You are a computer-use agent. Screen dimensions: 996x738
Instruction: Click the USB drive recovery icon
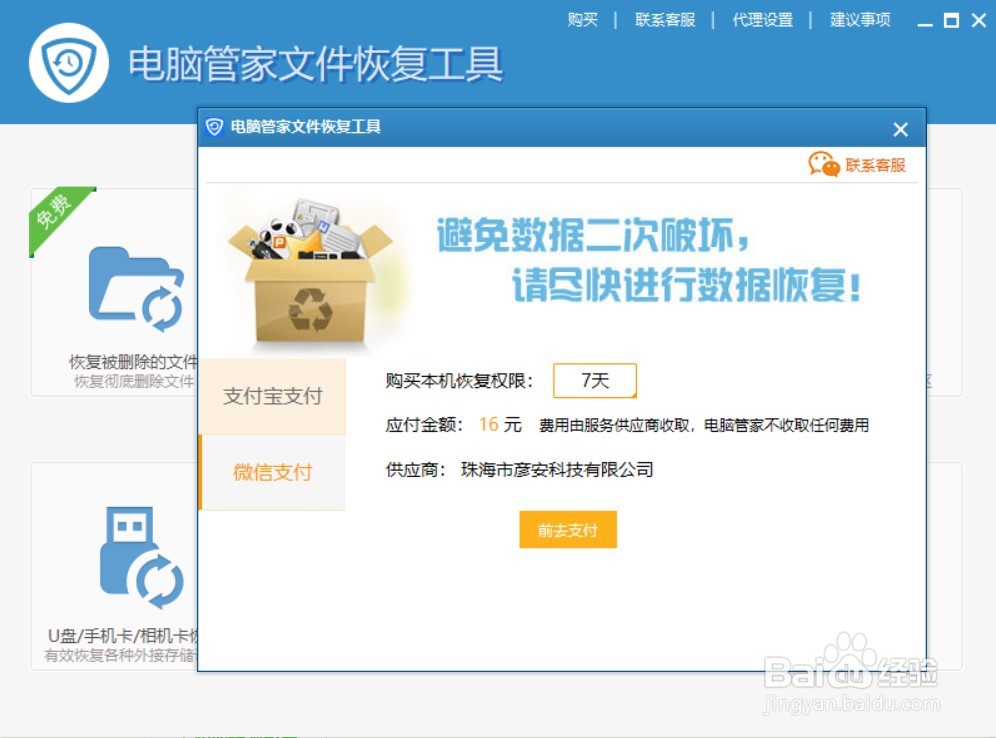pos(141,558)
